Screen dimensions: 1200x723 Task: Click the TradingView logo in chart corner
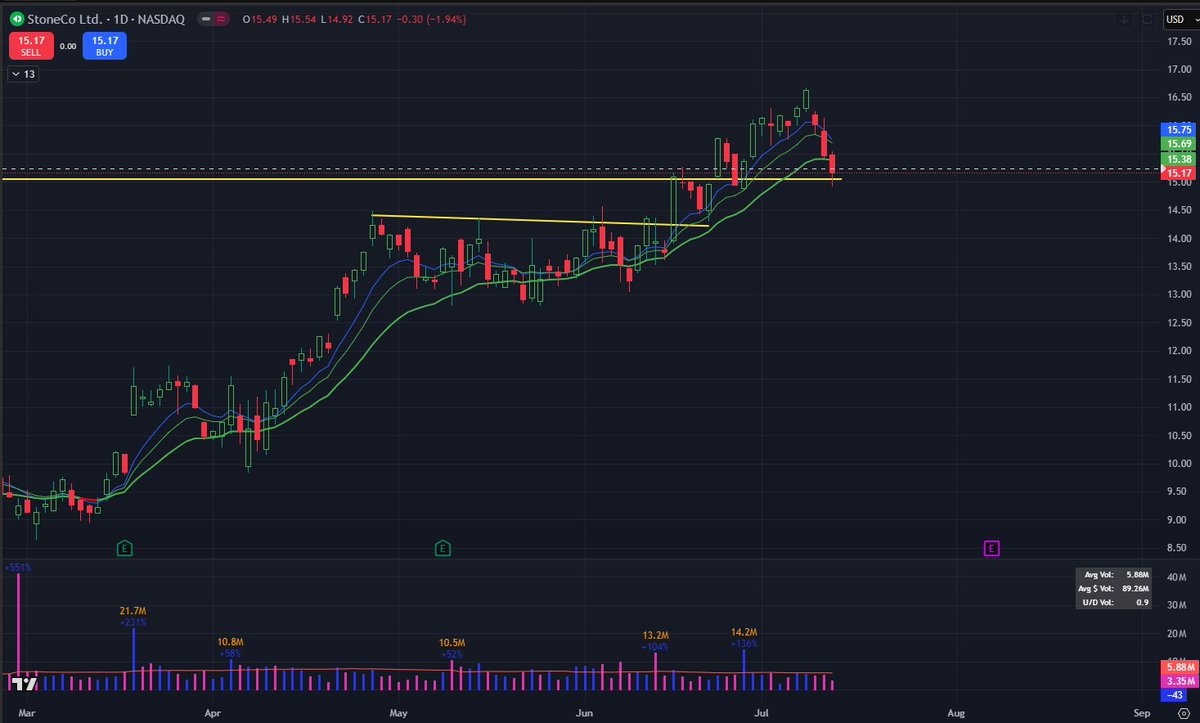point(25,684)
